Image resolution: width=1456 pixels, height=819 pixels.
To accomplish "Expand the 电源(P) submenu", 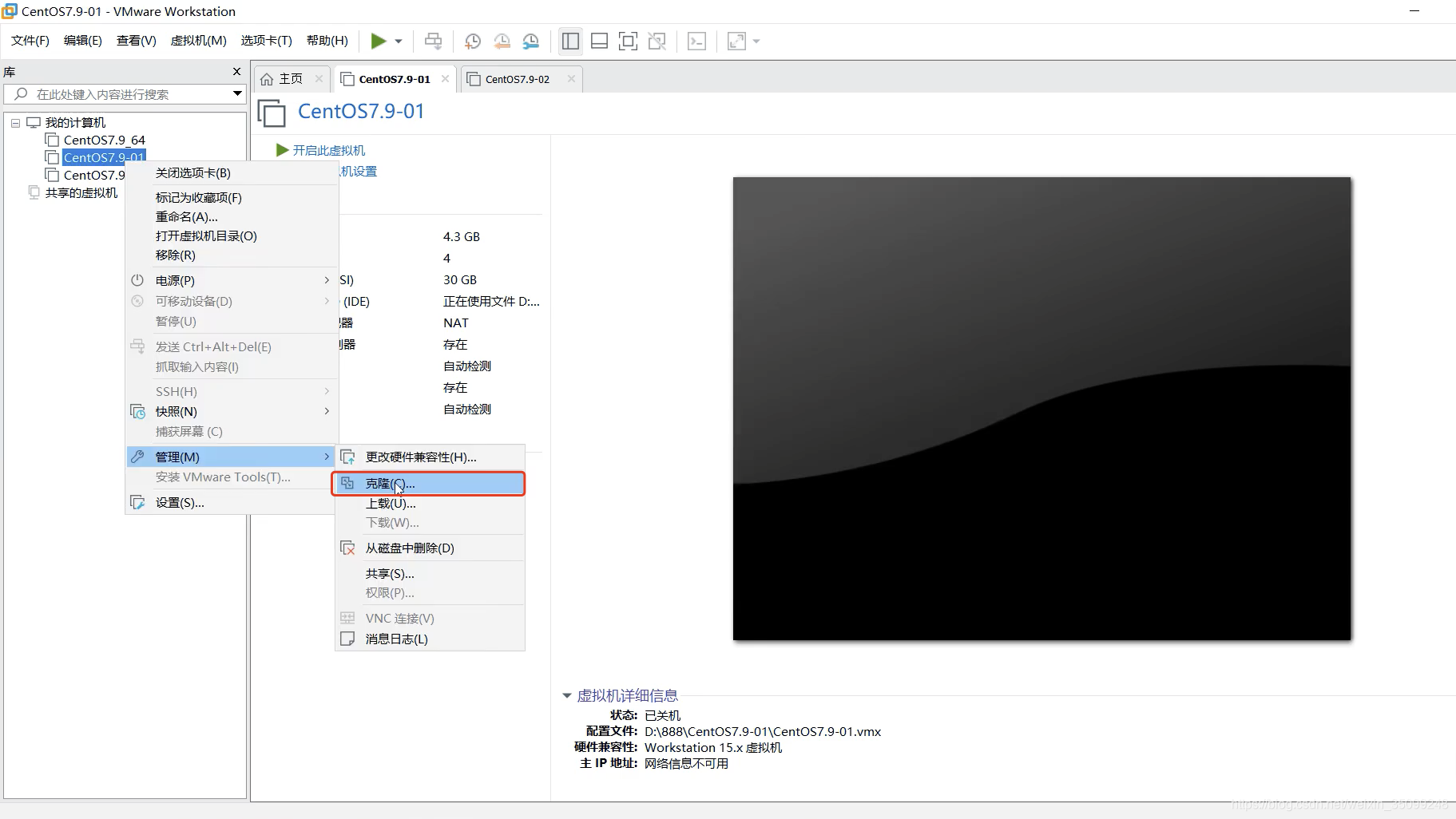I will (232, 280).
